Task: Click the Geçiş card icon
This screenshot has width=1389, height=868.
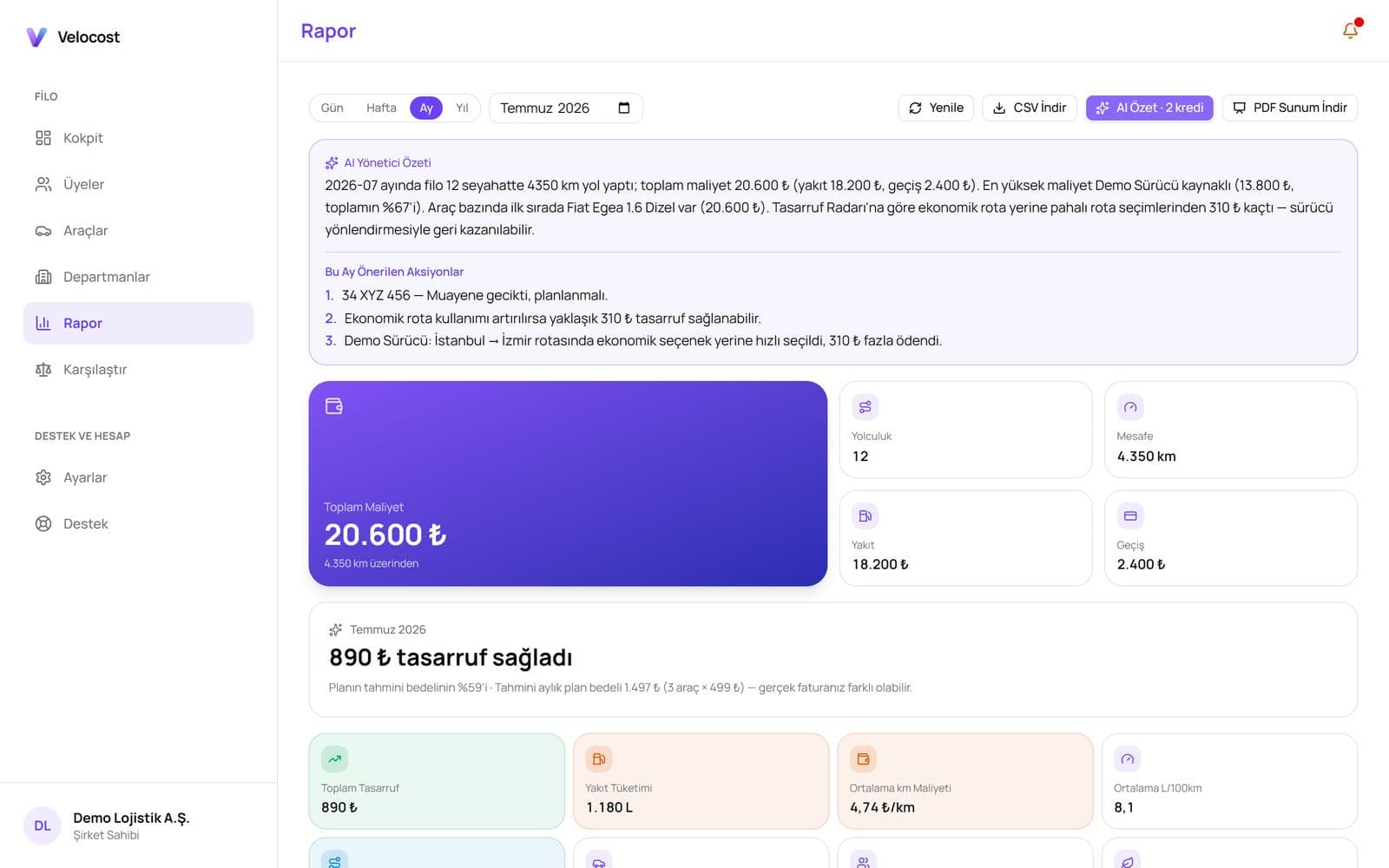Action: 1130,516
